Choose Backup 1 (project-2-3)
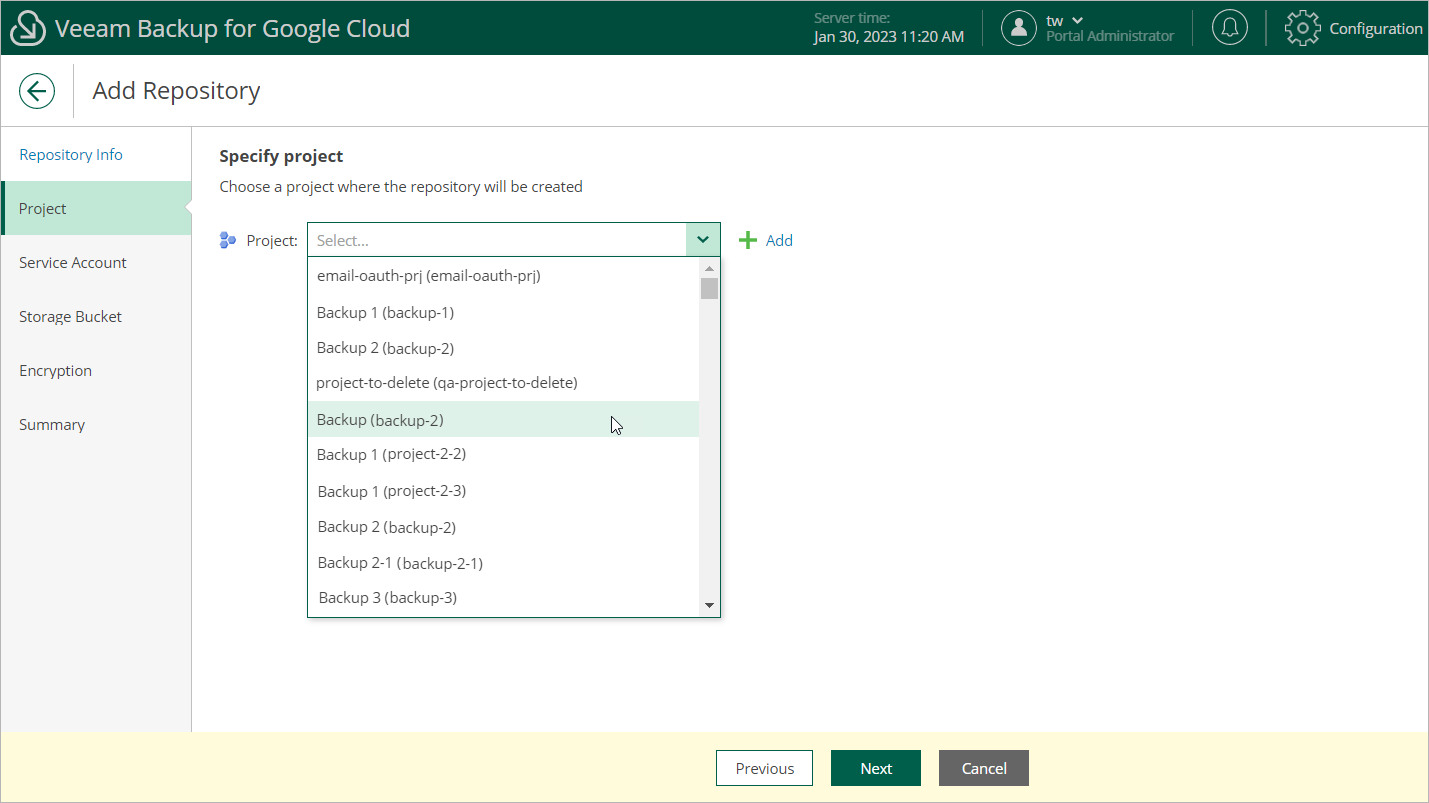This screenshot has width=1429, height=803. click(x=503, y=491)
